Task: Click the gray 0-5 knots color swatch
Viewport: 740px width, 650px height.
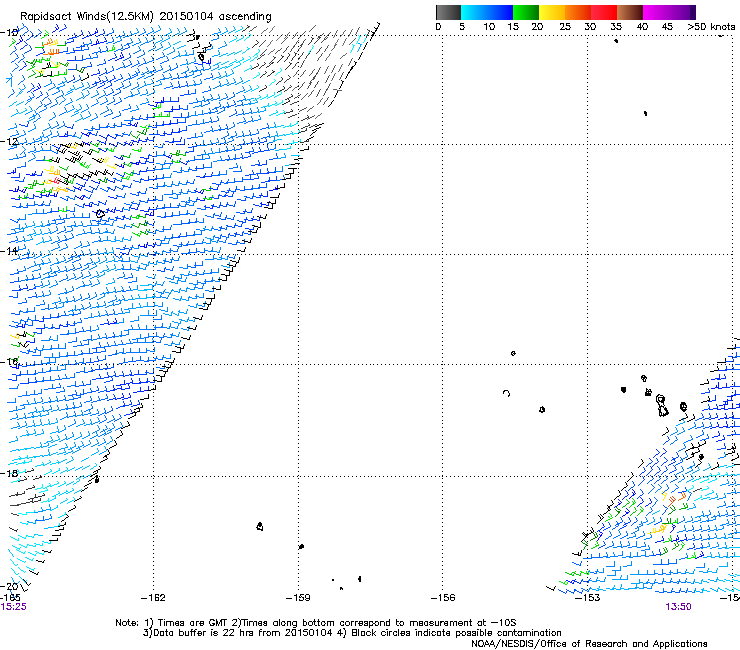Action: pos(448,12)
